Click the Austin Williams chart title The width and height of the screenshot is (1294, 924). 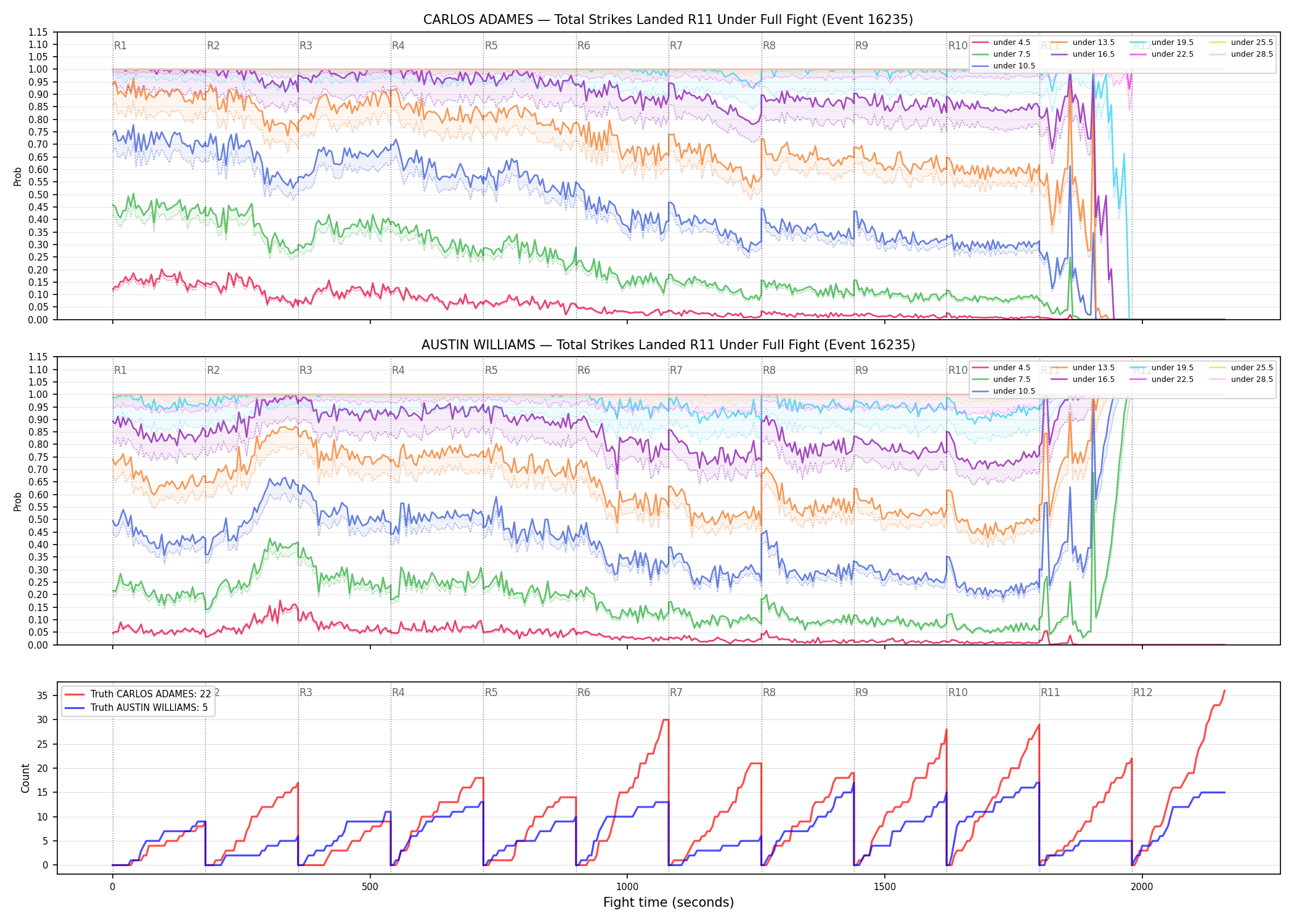[668, 345]
